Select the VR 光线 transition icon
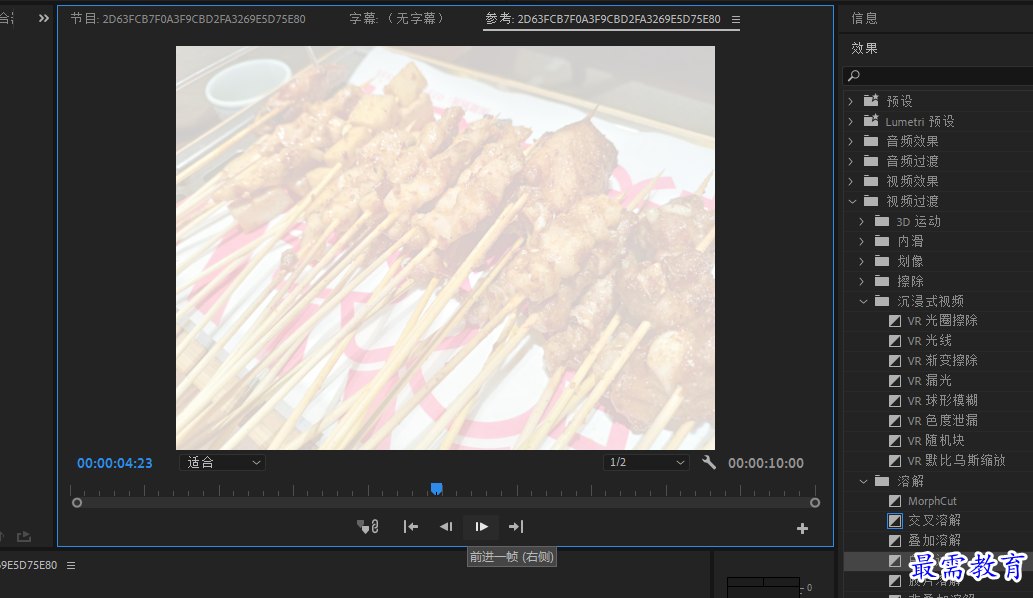Image resolution: width=1033 pixels, height=598 pixels. pyautogui.click(x=895, y=340)
